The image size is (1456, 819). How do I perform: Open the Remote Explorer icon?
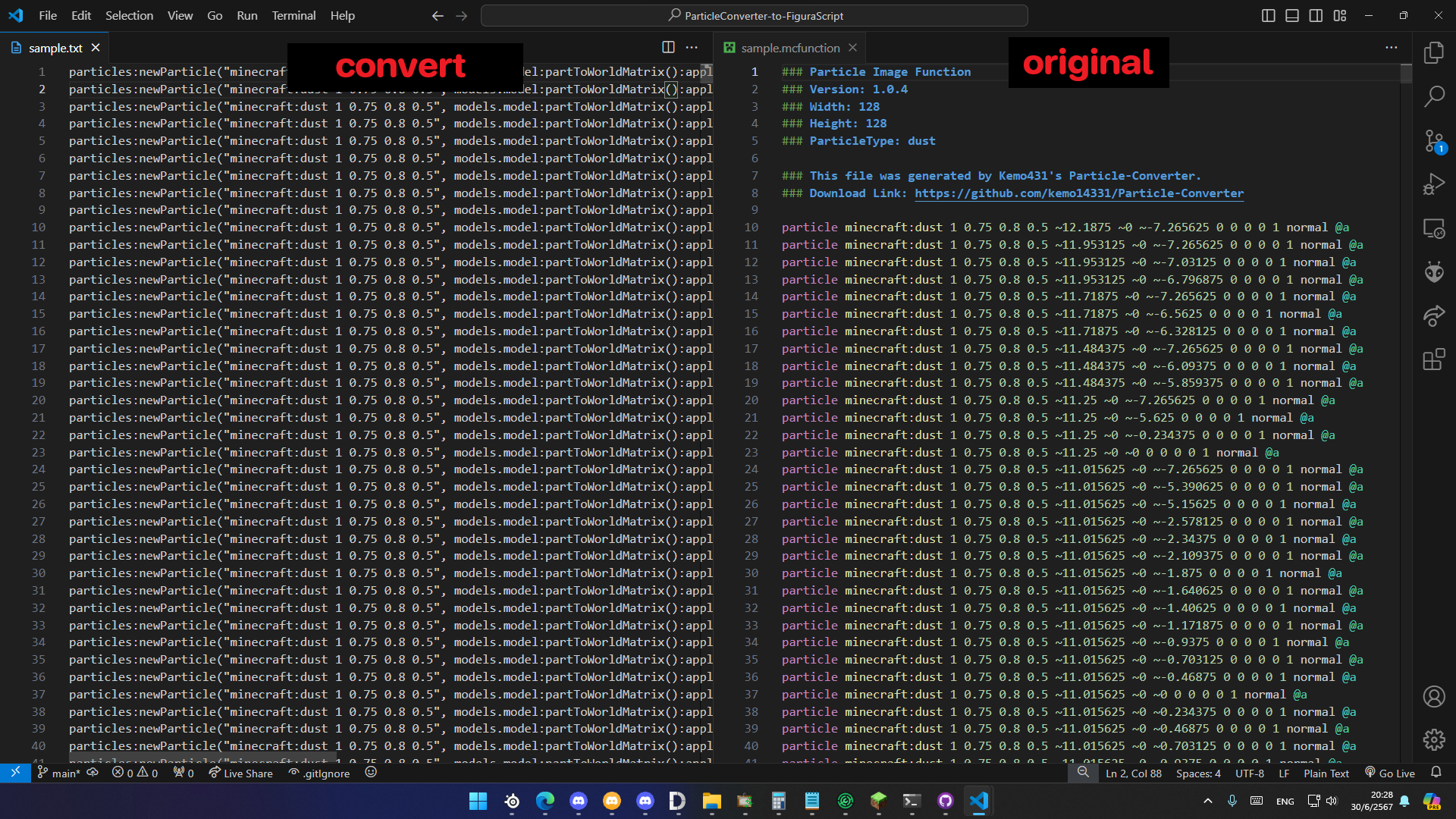pyautogui.click(x=1433, y=228)
